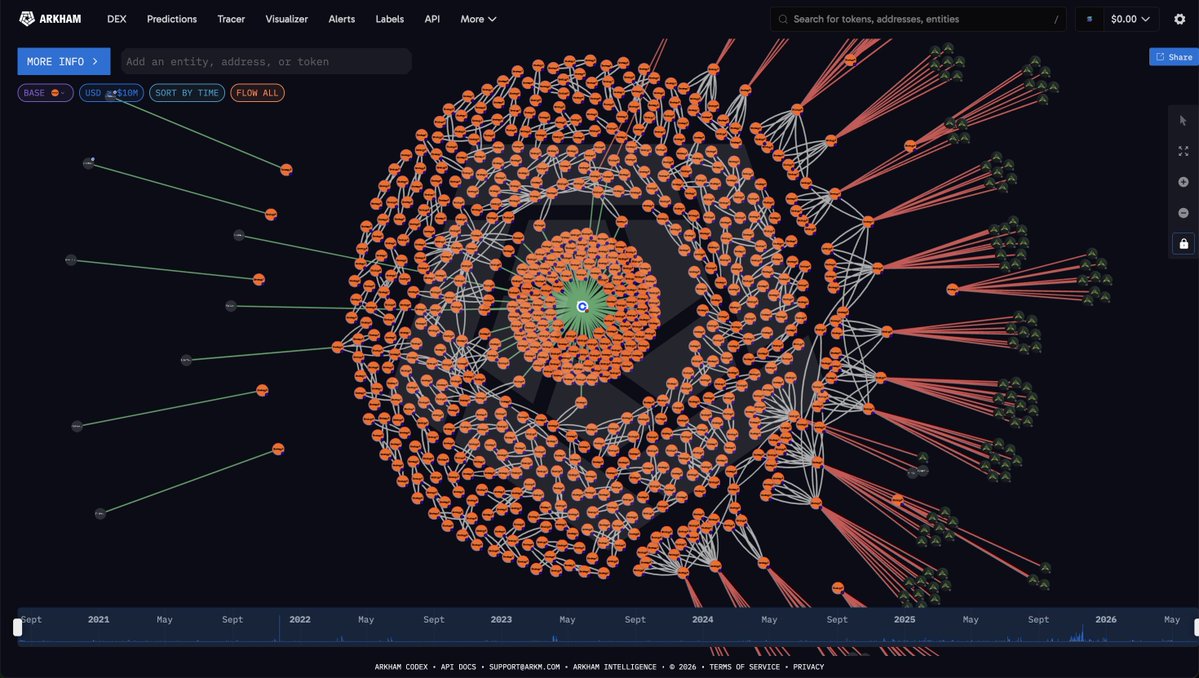Toggle SORT BY TIME option

(187, 93)
